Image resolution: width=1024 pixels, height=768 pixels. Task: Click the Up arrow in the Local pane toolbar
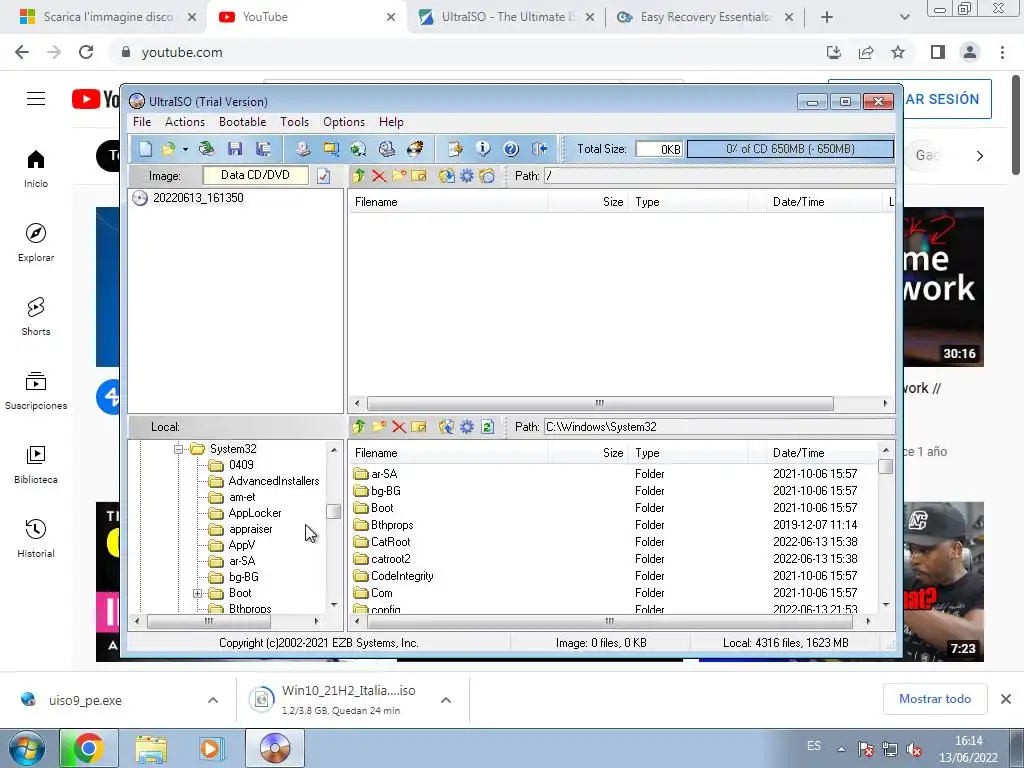pos(359,426)
